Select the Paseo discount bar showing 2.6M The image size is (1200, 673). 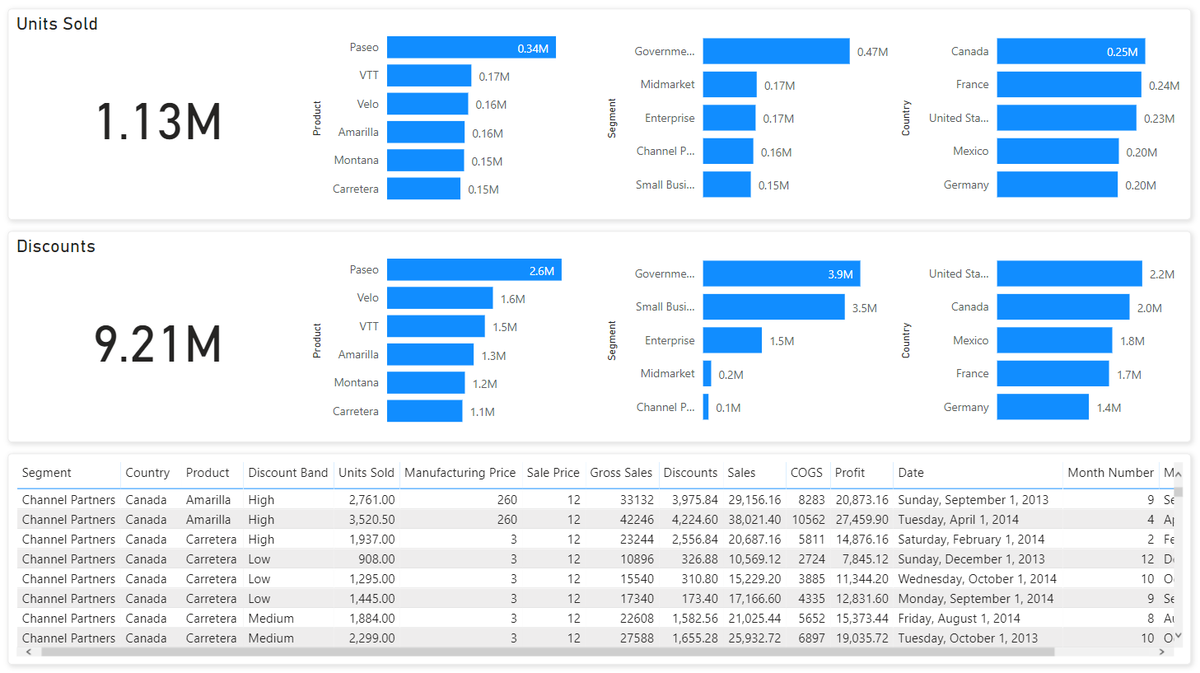point(474,269)
